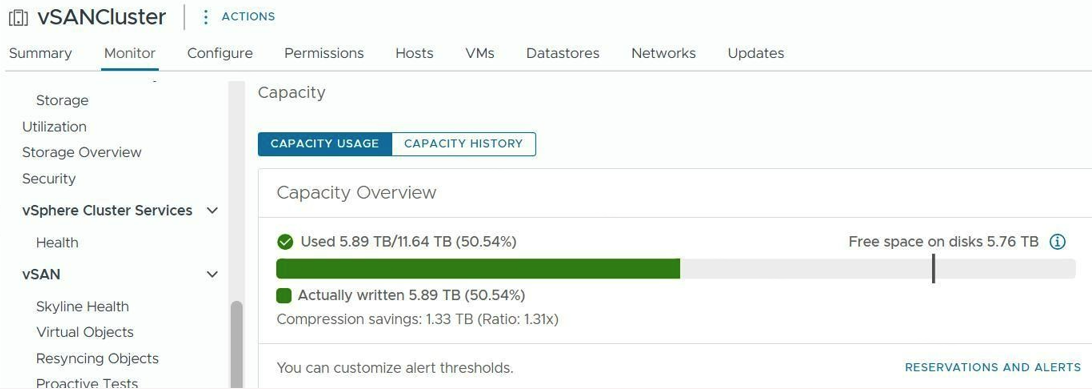The image size is (1092, 389).
Task: Click the sidebar vertical scrollbar
Action: point(237,344)
